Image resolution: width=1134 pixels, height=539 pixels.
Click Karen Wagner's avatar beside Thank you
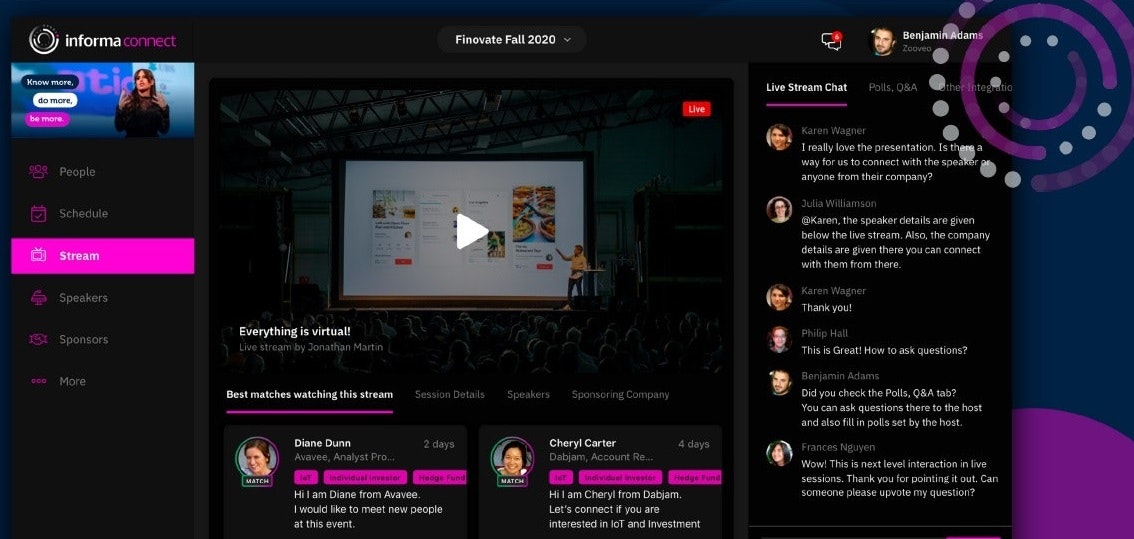[x=779, y=297]
